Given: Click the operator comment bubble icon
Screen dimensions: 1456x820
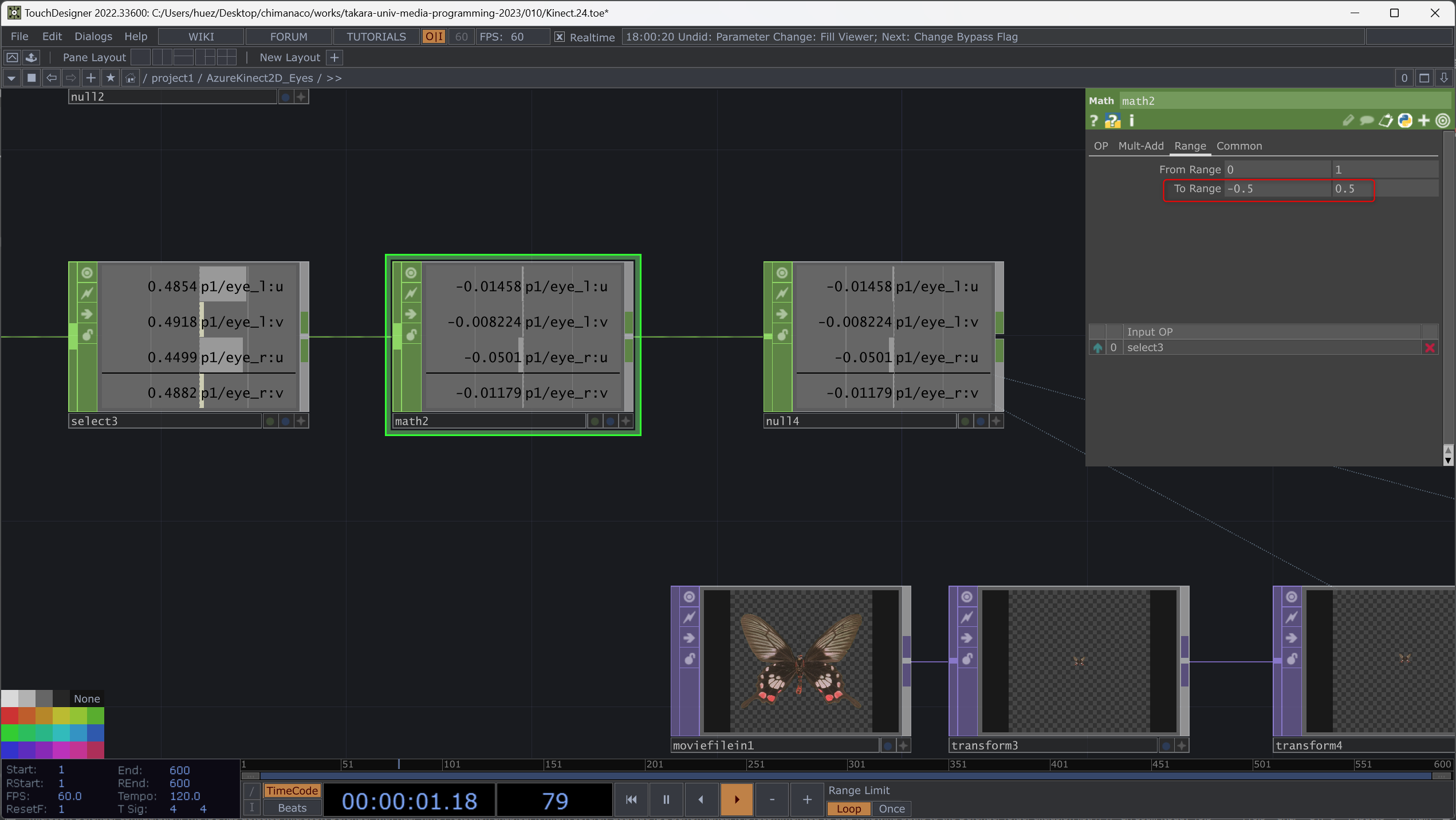Looking at the screenshot, I should [1367, 121].
